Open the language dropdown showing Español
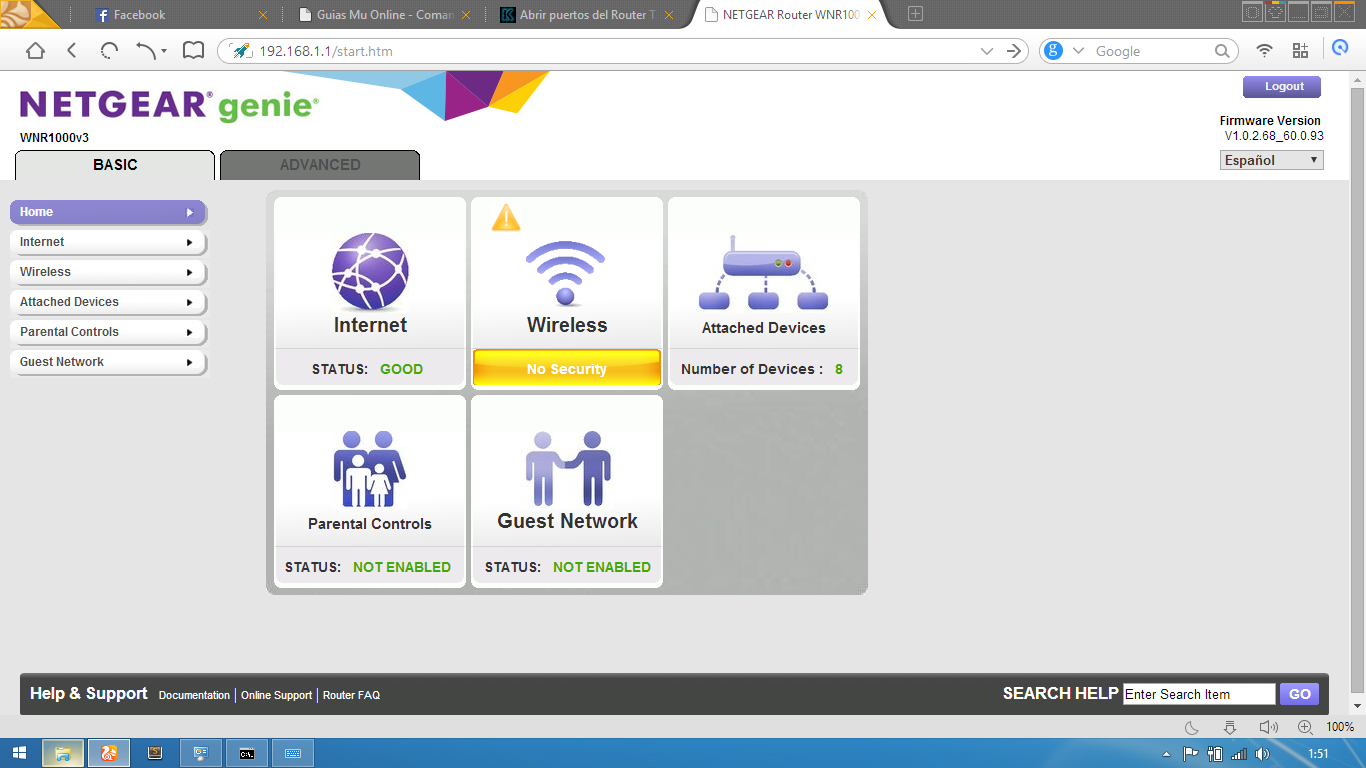Image resolution: width=1366 pixels, height=768 pixels. [x=1272, y=160]
